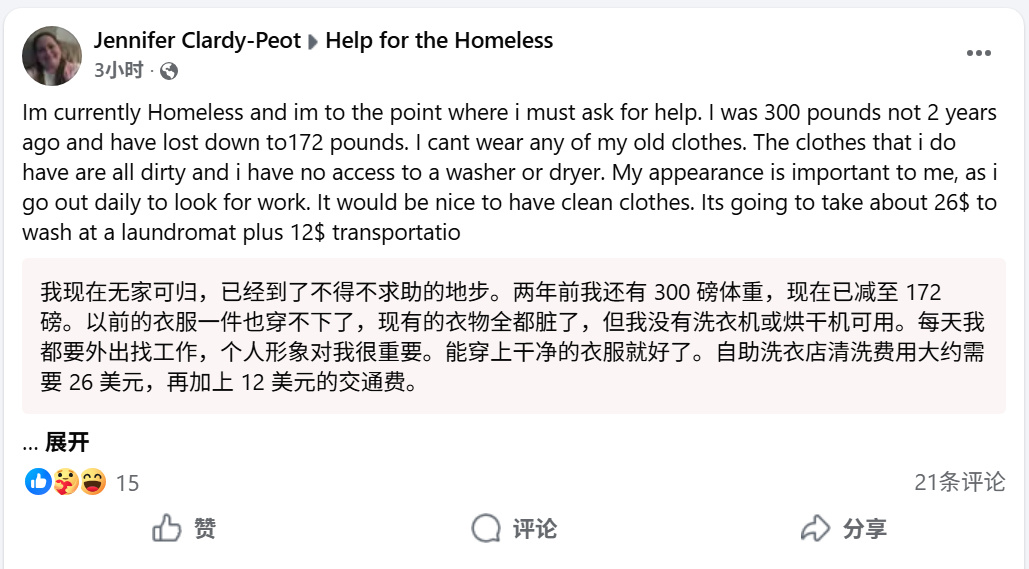Click the 分享 share button label
1029x569 pixels.
coord(865,529)
